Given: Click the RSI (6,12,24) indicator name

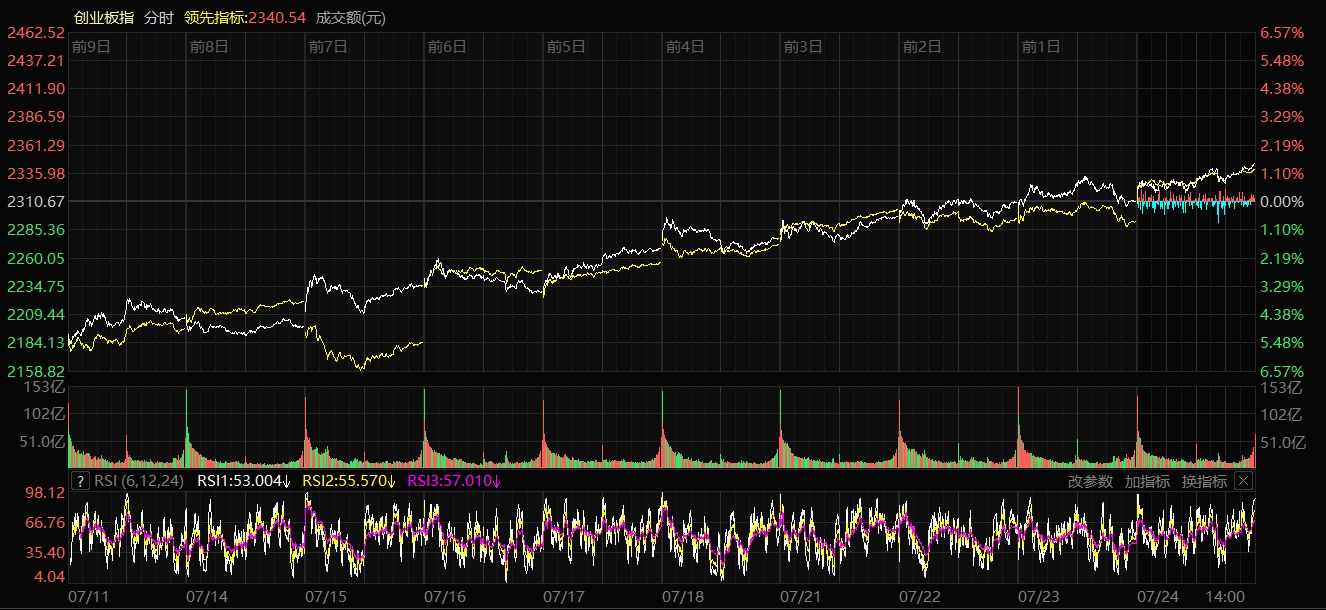Looking at the screenshot, I should point(141,481).
